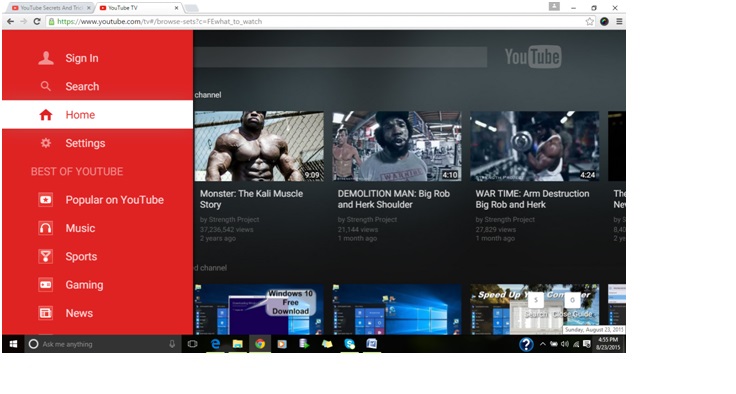Click the trophy icon beside Sports
The image size is (736, 394).
click(x=46, y=256)
